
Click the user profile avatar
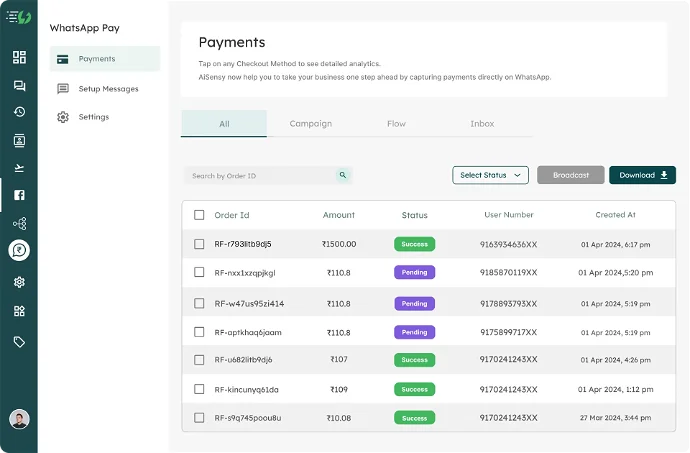19,419
